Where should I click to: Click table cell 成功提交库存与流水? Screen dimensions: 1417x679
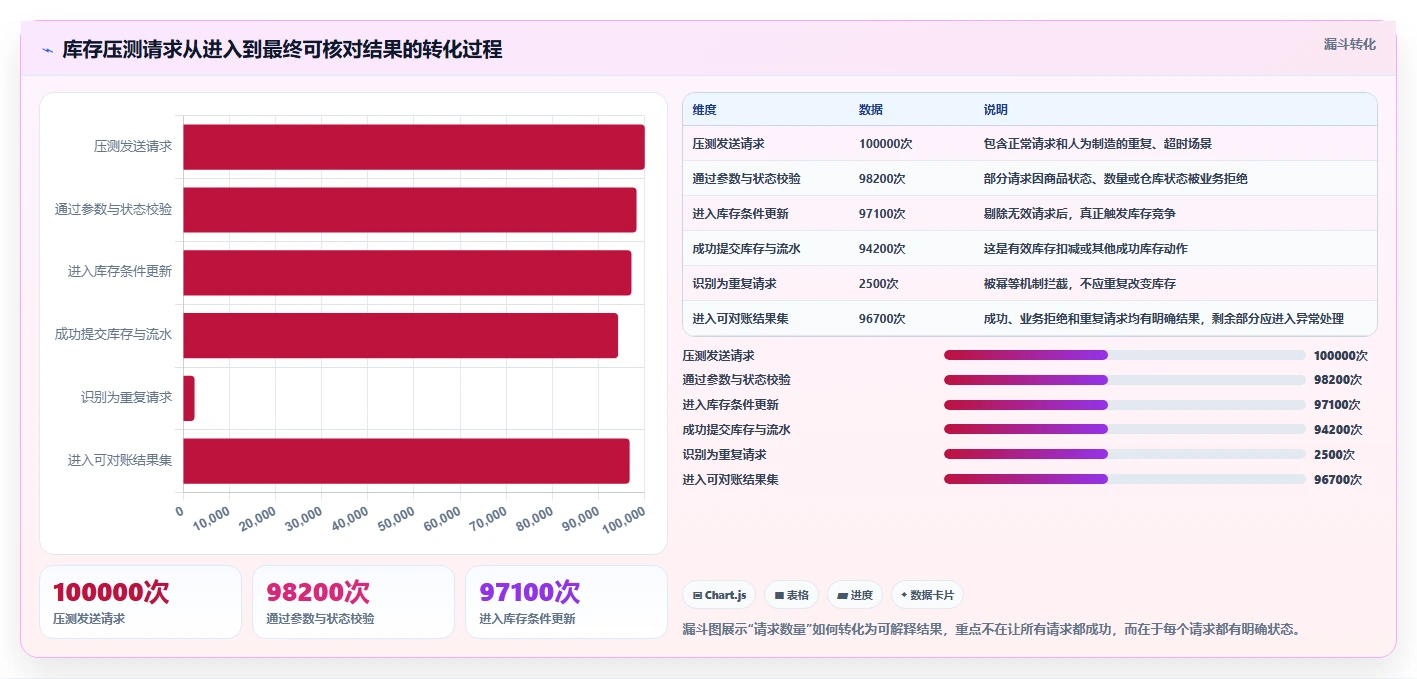(746, 249)
